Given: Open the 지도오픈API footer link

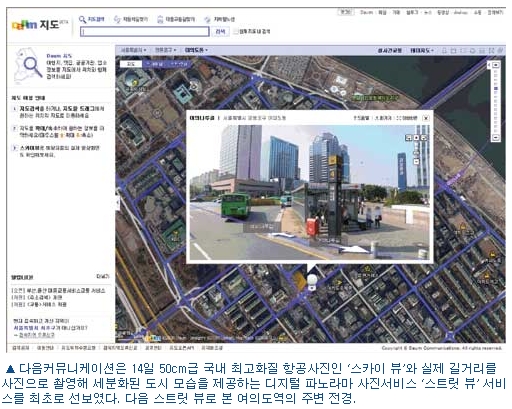Looking at the screenshot, I should point(182,348).
